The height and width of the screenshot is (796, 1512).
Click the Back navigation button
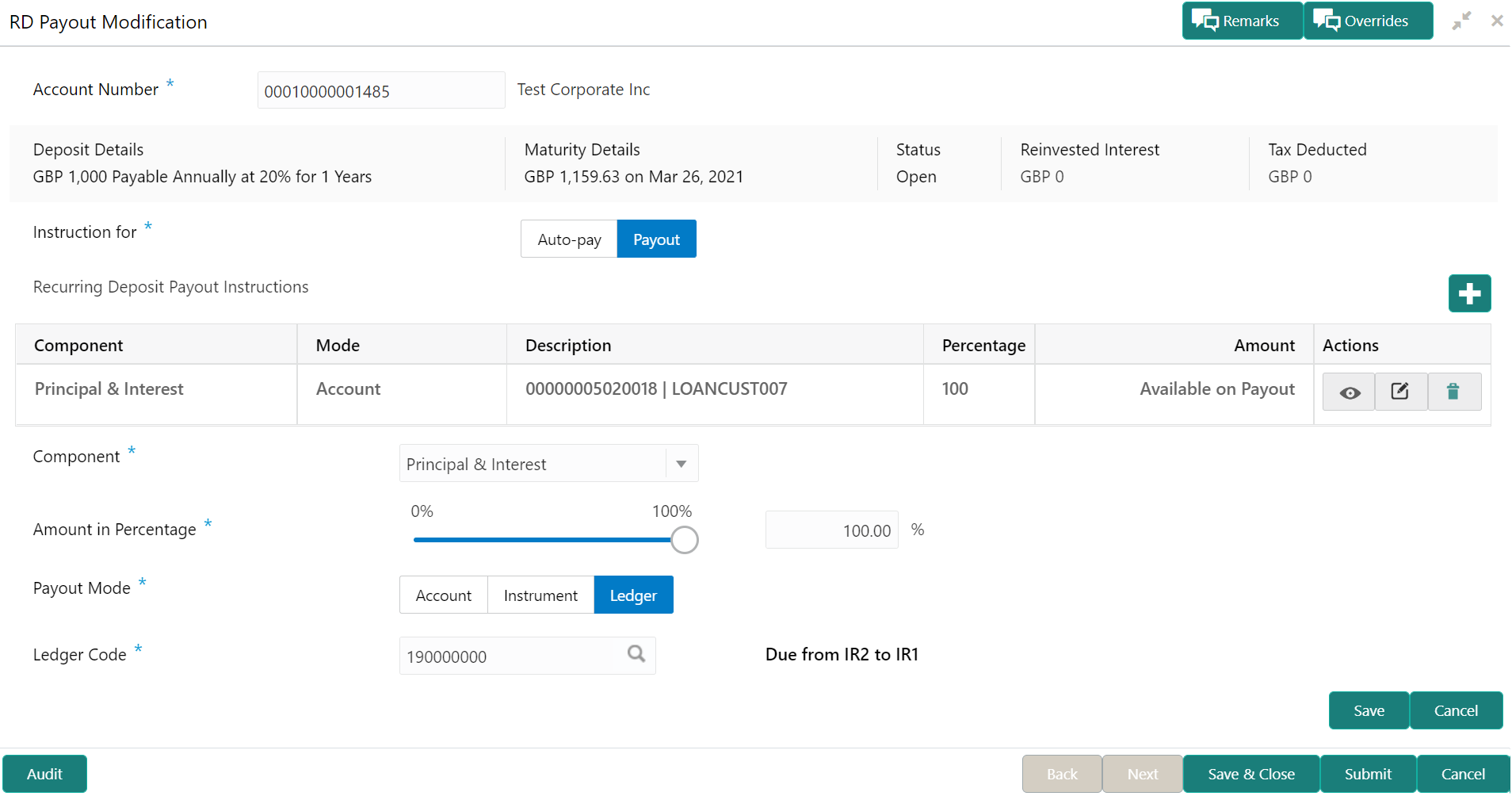(1061, 774)
